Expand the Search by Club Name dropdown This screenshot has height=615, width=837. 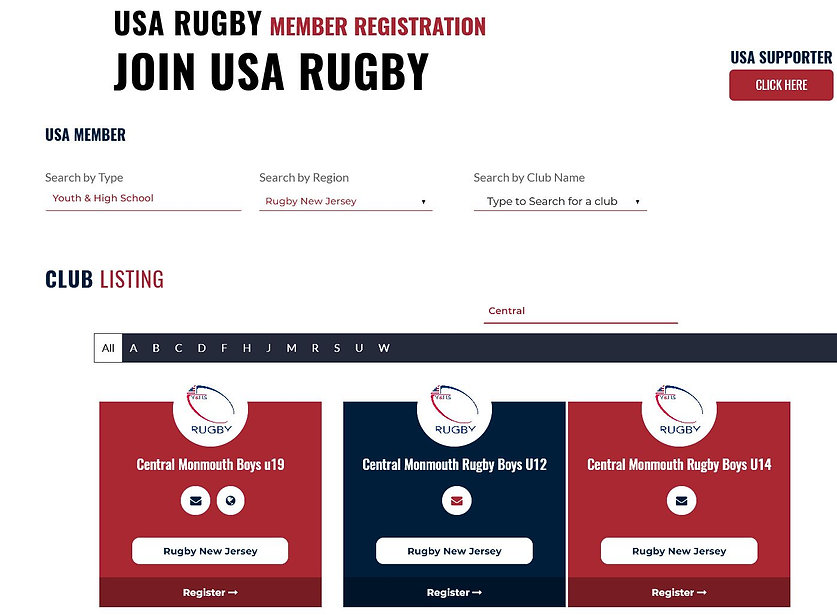pyautogui.click(x=559, y=201)
